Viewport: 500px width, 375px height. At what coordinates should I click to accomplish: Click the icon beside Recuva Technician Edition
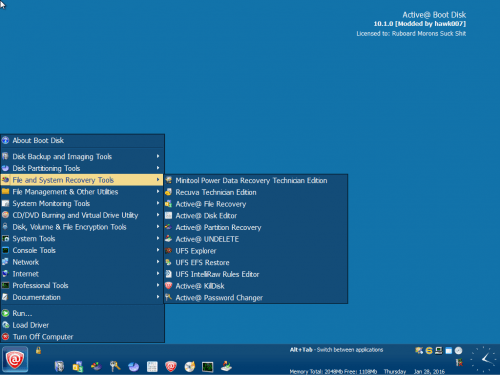point(169,192)
